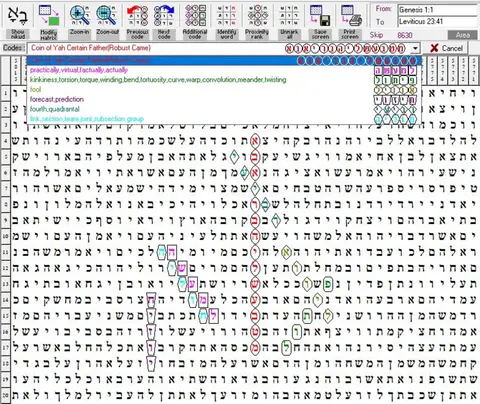480x404 pixels.
Task: Click the 'From:' label
Action: 384,9
